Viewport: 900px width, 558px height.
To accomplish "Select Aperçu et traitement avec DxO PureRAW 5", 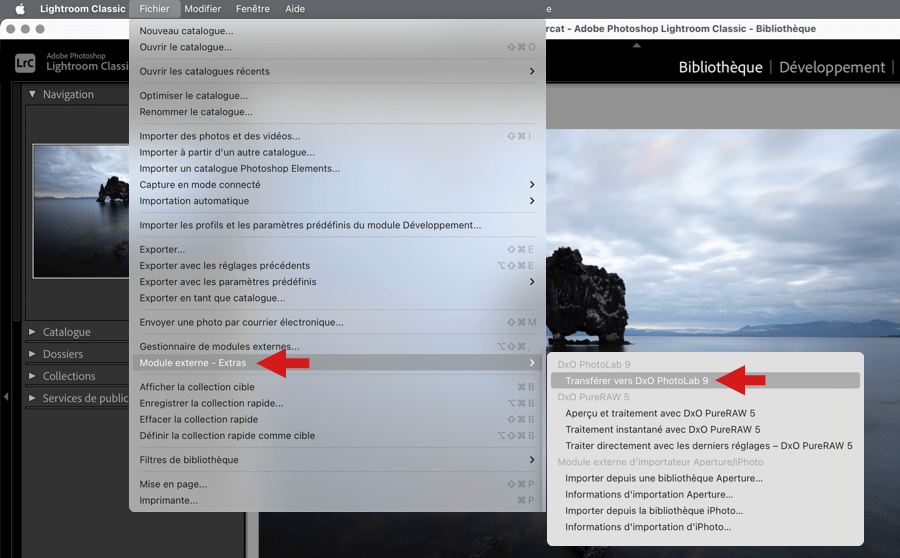I will pyautogui.click(x=705, y=413).
